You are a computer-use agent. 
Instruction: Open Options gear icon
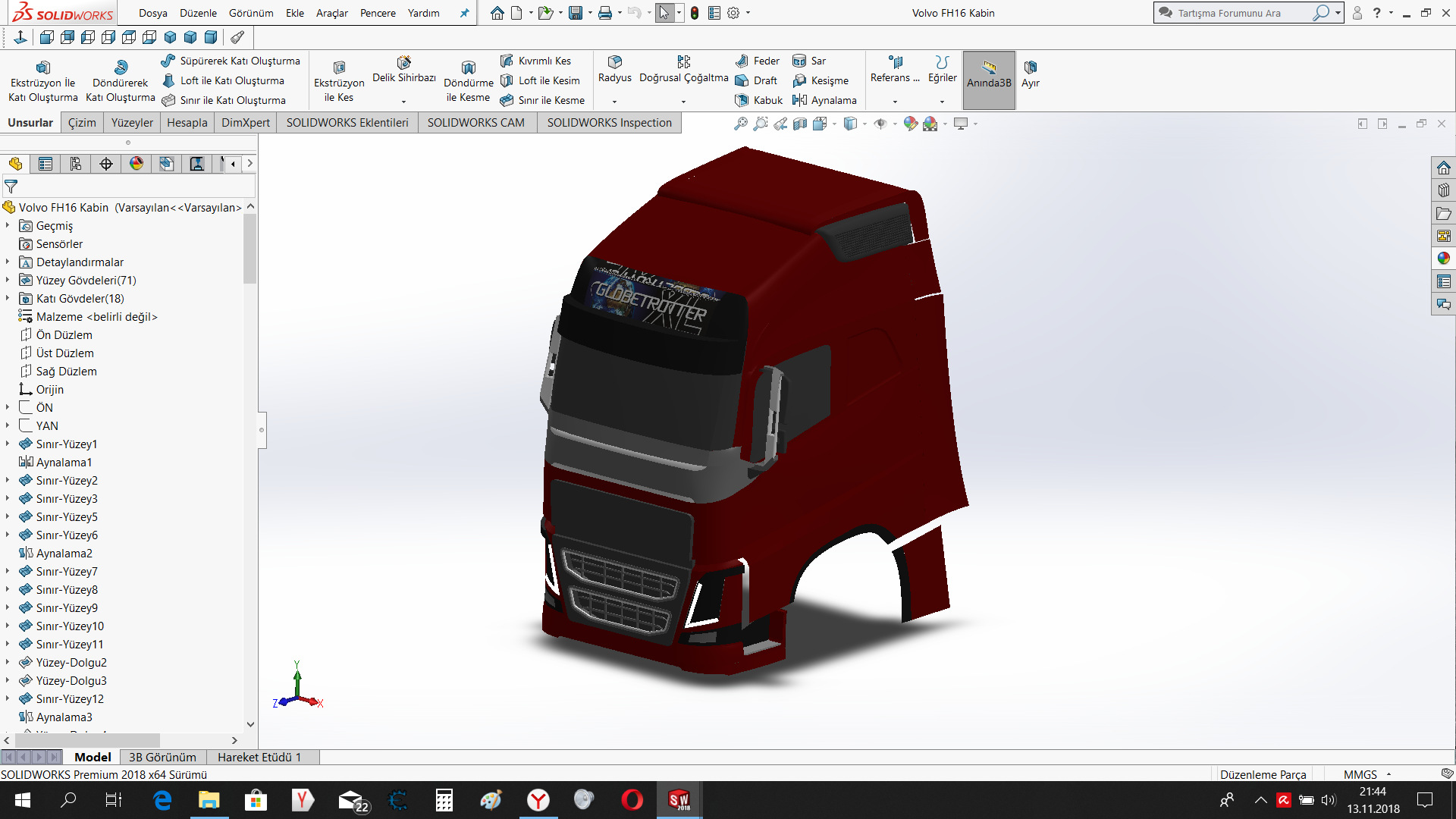(733, 13)
